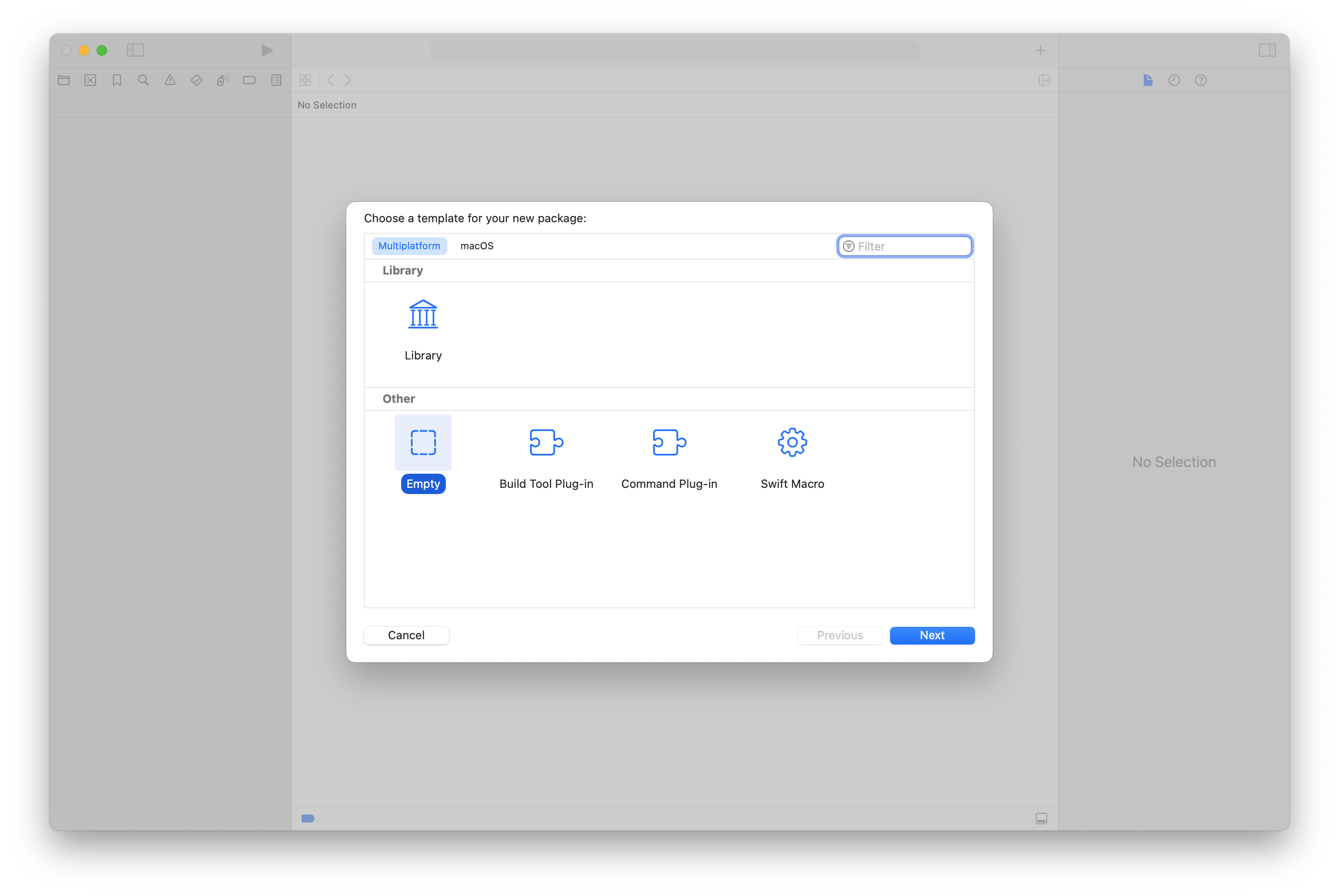
Task: Click the activity status bar
Action: 674,50
